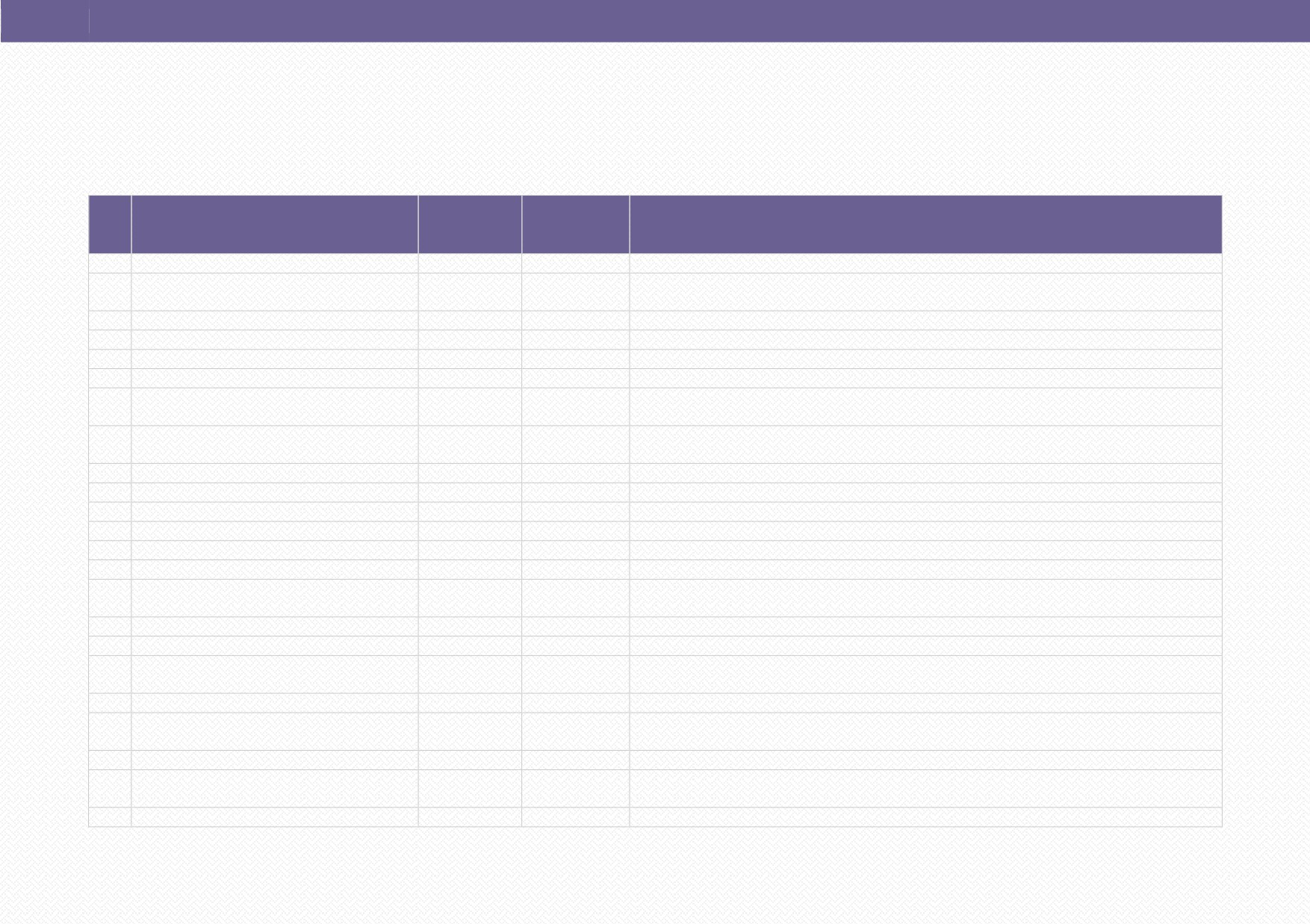
Task: Click the first body row's widest cell
Action: pyautogui.click(x=925, y=264)
